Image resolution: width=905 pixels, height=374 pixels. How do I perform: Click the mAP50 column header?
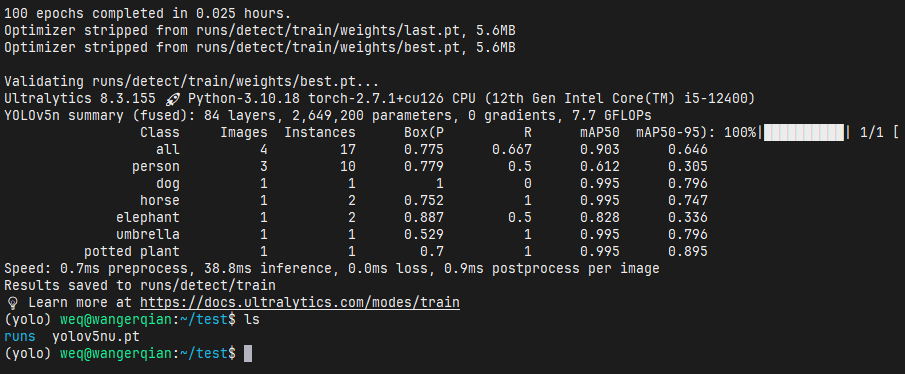(600, 133)
